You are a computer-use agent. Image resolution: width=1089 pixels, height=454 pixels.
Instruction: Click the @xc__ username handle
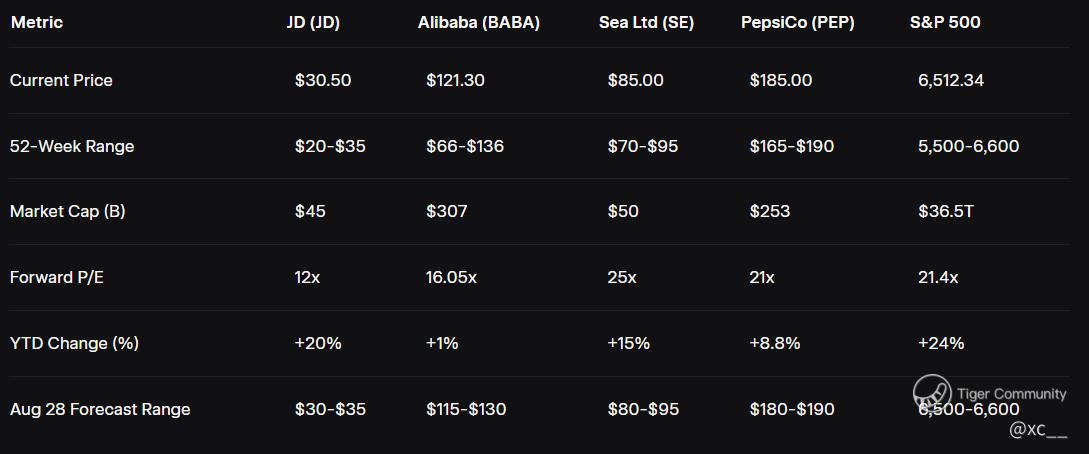tap(1038, 429)
